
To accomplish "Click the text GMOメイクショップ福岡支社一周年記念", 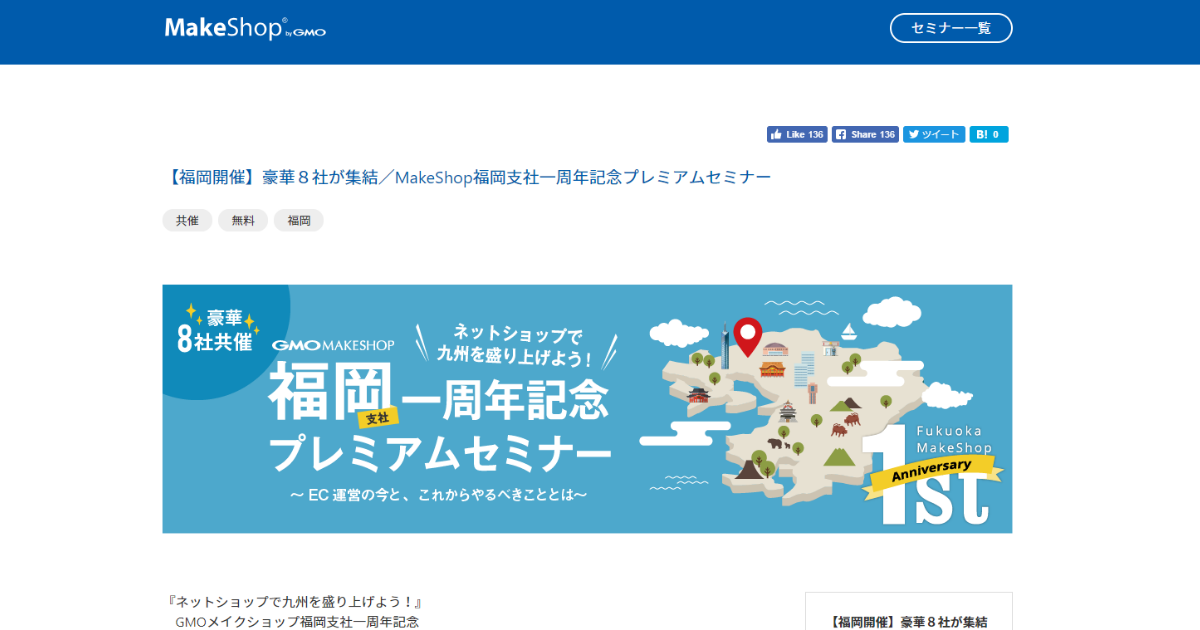I will tap(296, 622).
